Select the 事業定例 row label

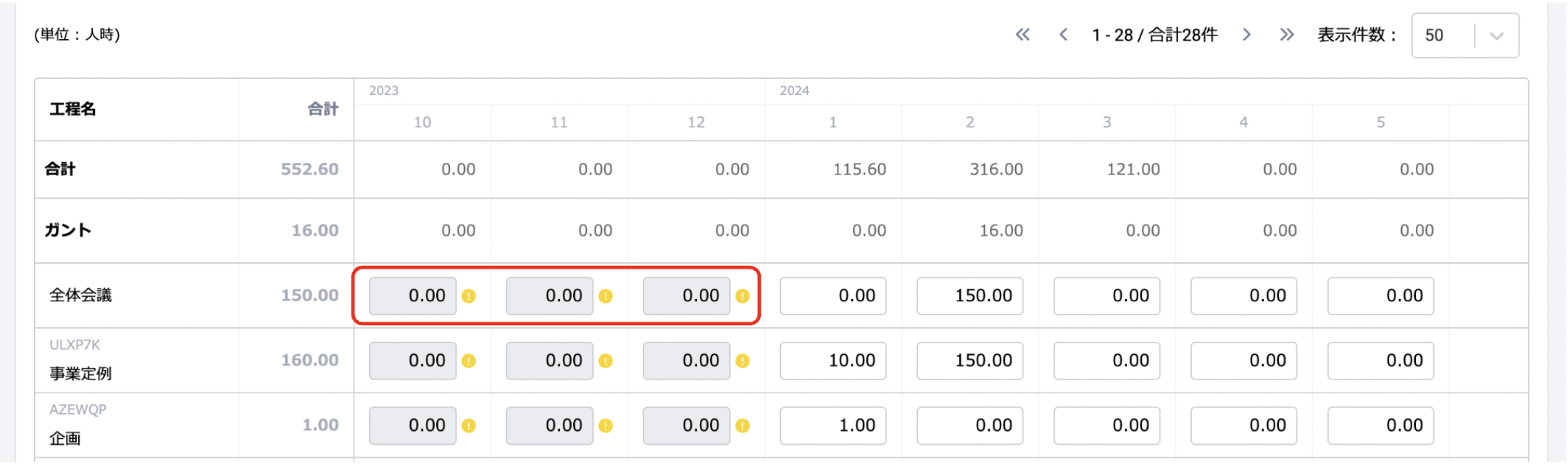80,374
